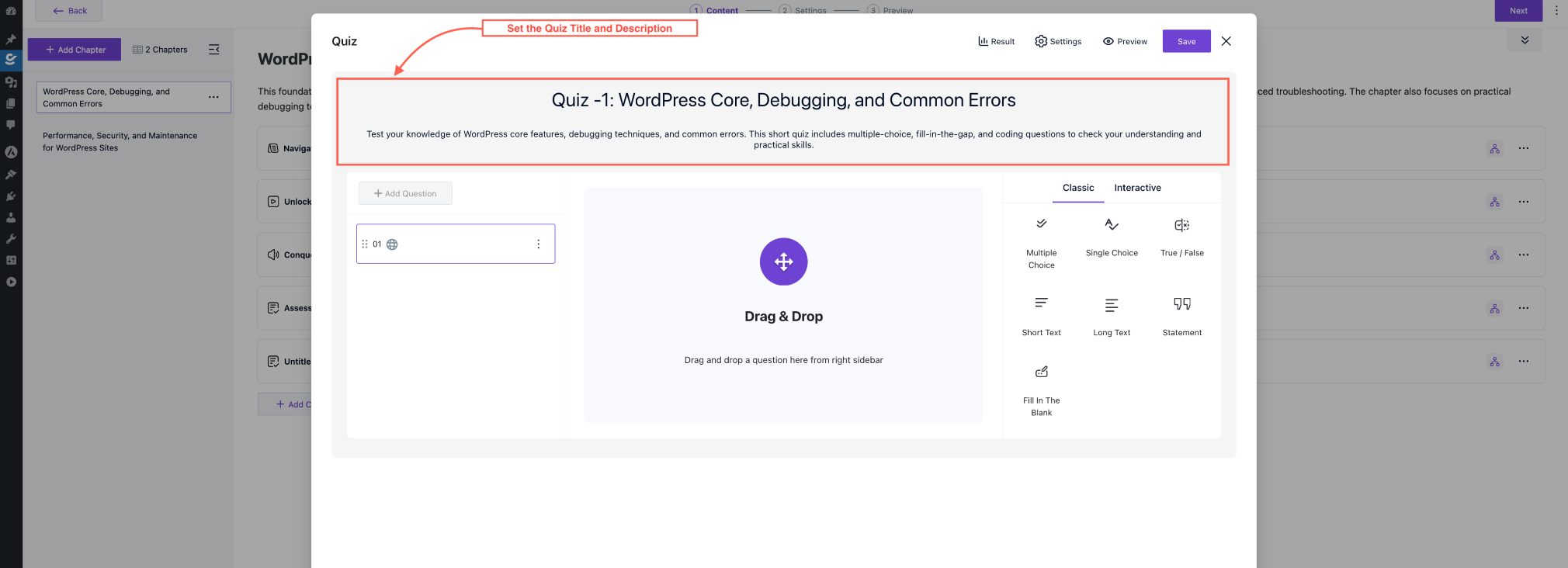This screenshot has height=568, width=1568.
Task: Select Performance, Security, and Maintenance chapter
Action: tap(120, 141)
